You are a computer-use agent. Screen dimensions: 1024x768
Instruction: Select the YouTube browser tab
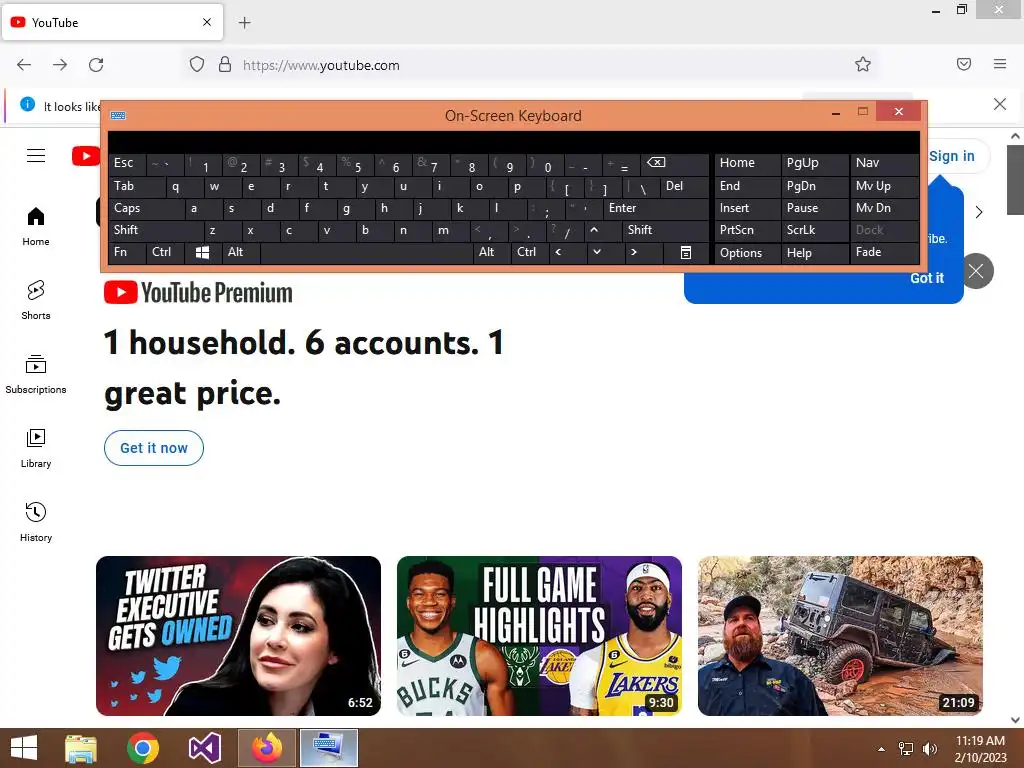tap(113, 22)
